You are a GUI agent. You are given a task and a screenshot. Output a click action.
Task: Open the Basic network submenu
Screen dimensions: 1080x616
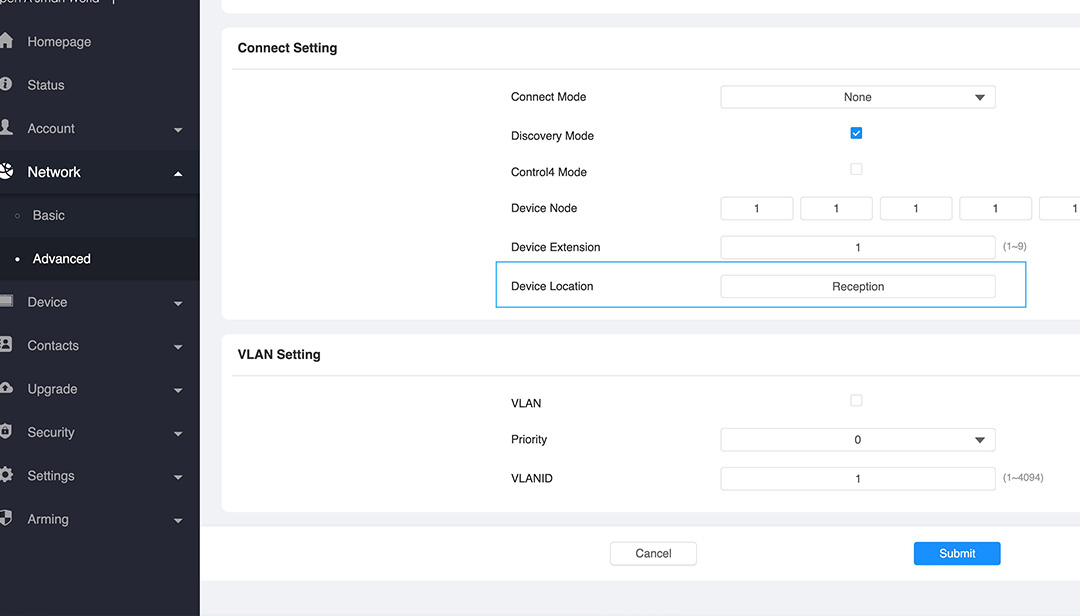click(48, 215)
